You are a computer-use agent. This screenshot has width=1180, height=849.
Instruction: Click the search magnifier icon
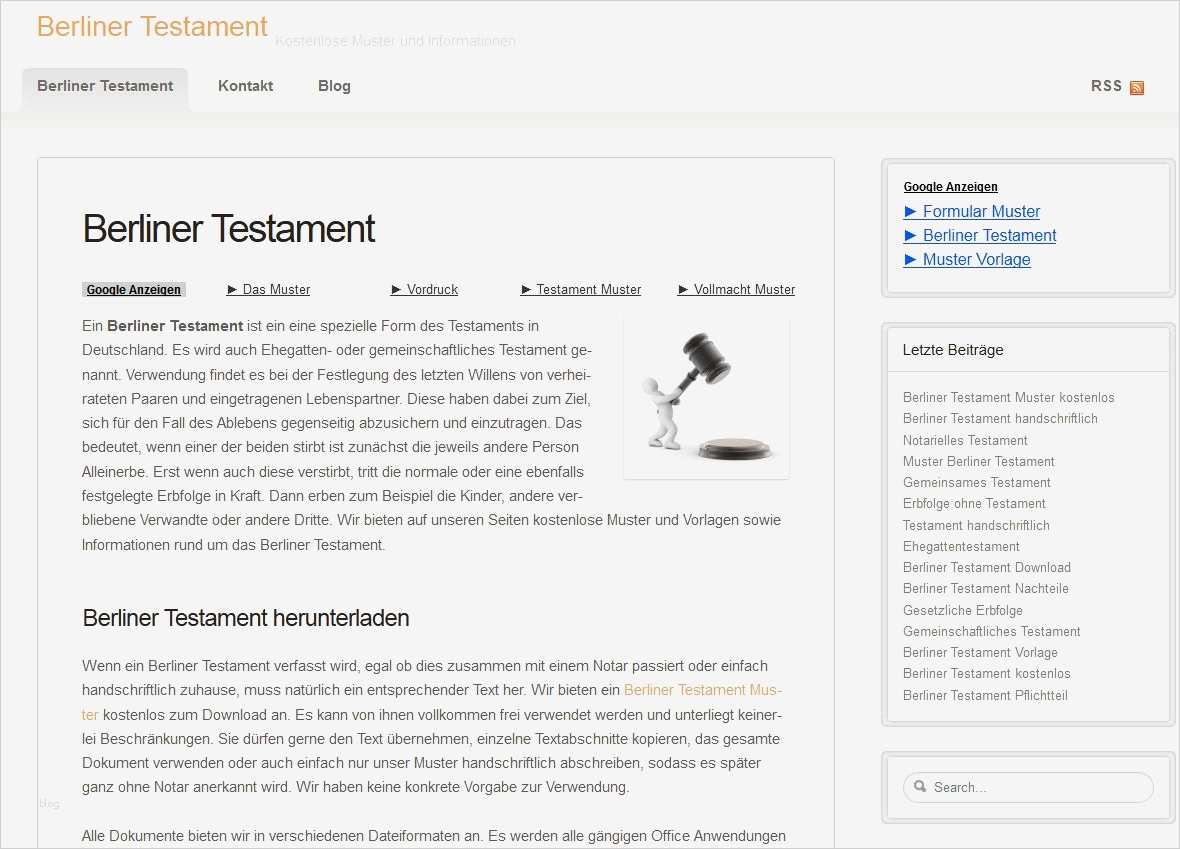click(x=919, y=787)
